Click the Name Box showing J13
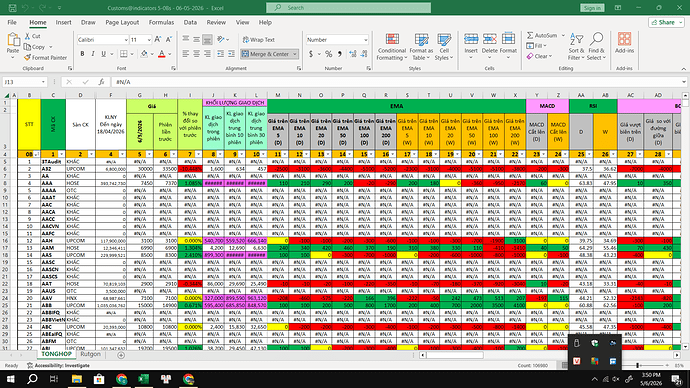 click(x=25, y=82)
